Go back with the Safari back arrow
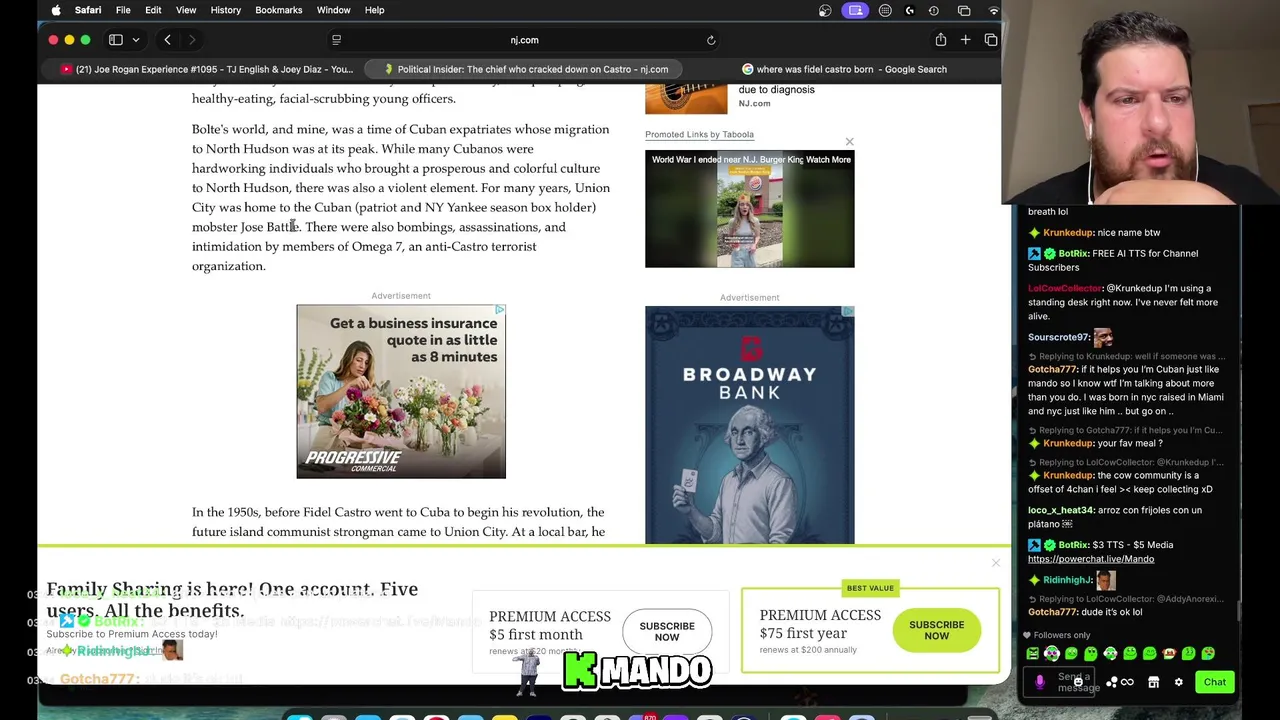The image size is (1280, 720). [167, 40]
